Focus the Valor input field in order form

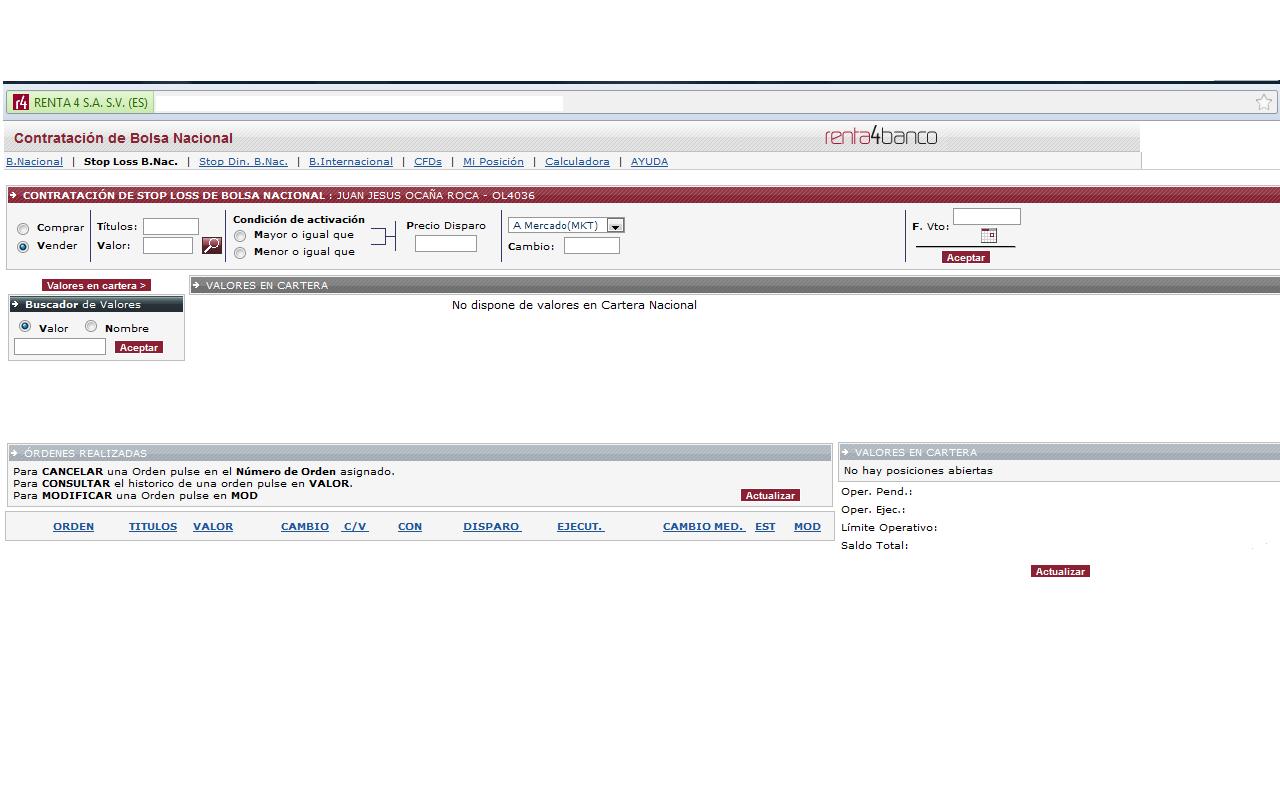168,245
